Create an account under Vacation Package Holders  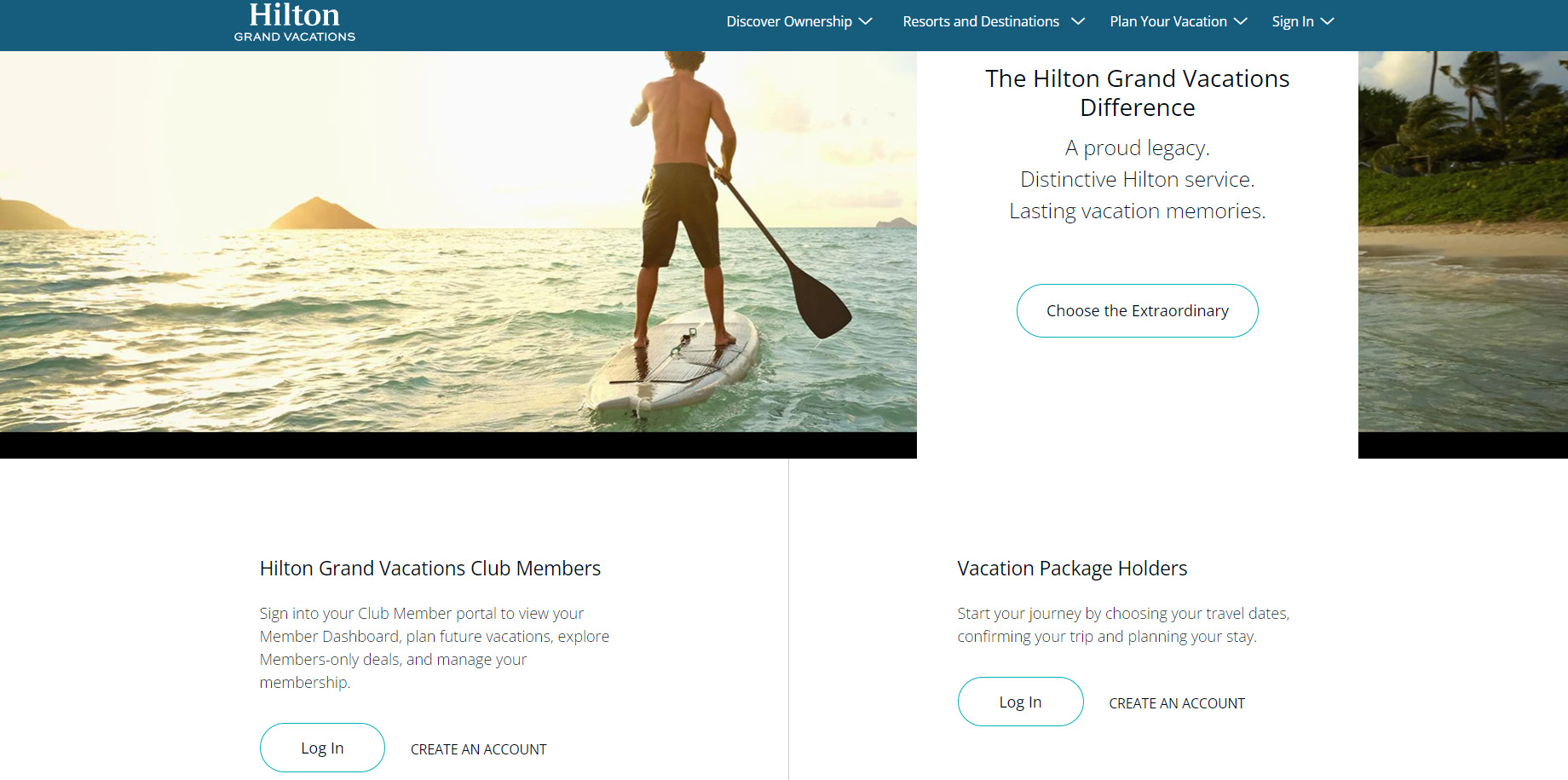point(1177,703)
